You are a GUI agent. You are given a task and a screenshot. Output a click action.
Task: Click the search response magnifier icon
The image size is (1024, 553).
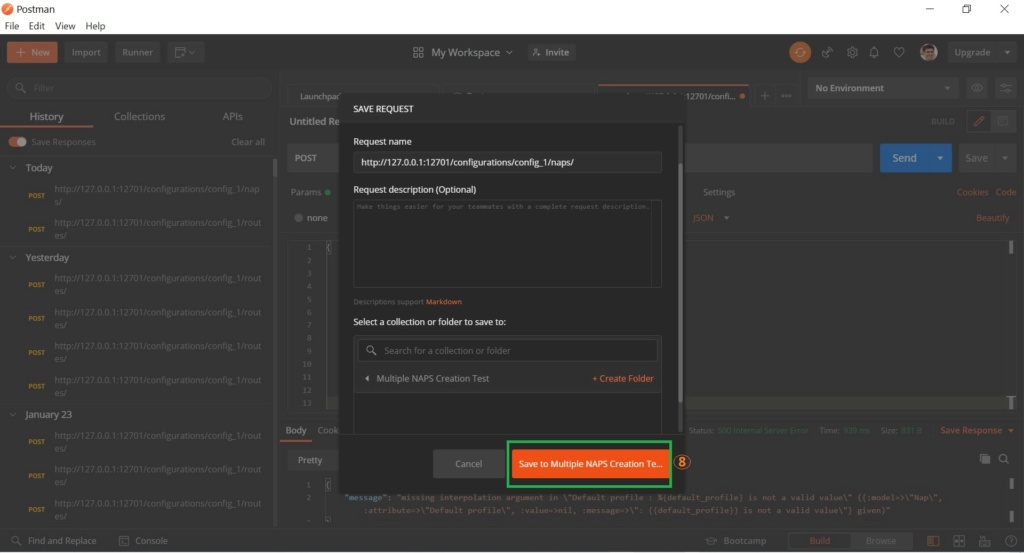pos(1004,459)
